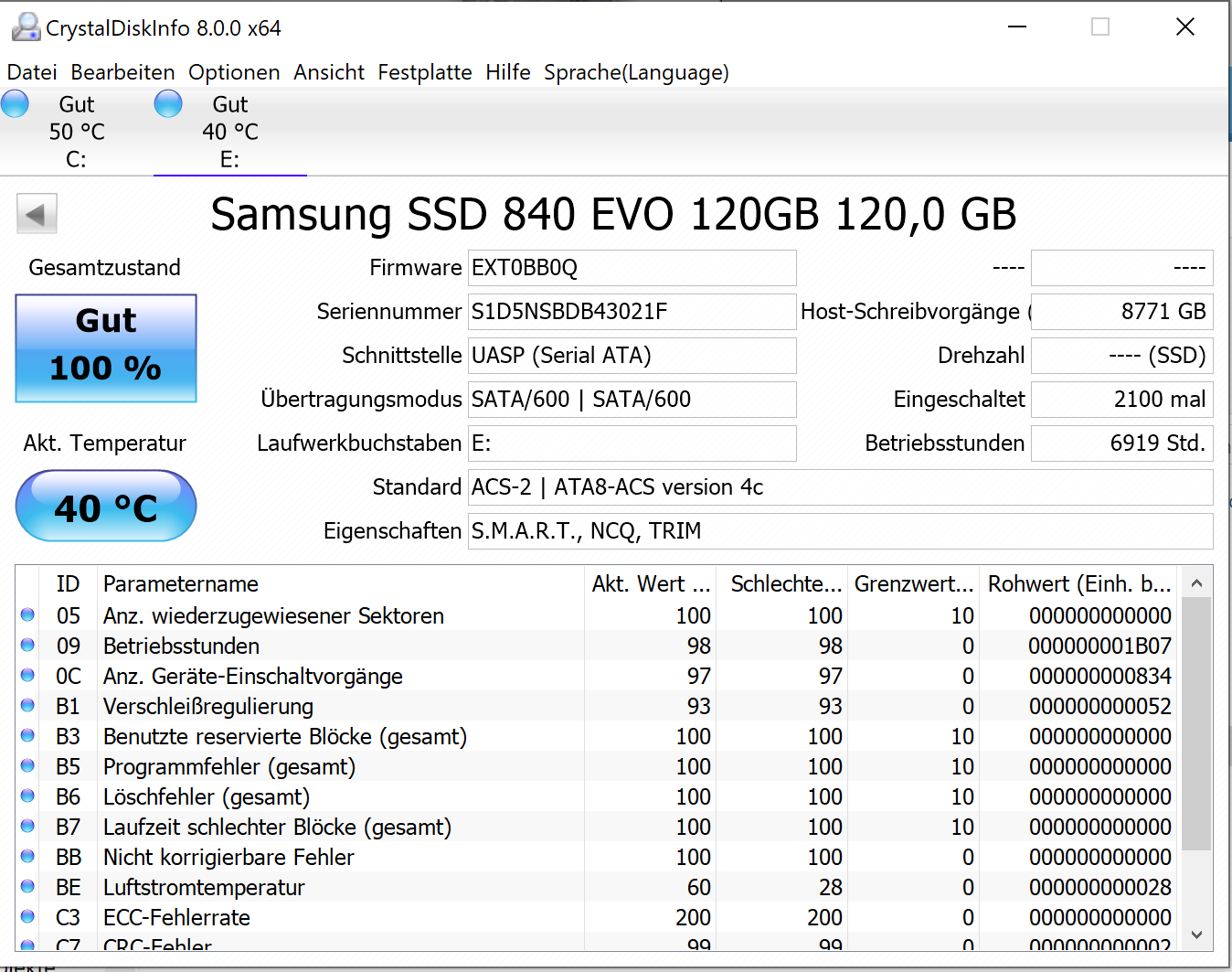Open the Optionen menu
This screenshot has height=972, width=1232.
point(234,72)
